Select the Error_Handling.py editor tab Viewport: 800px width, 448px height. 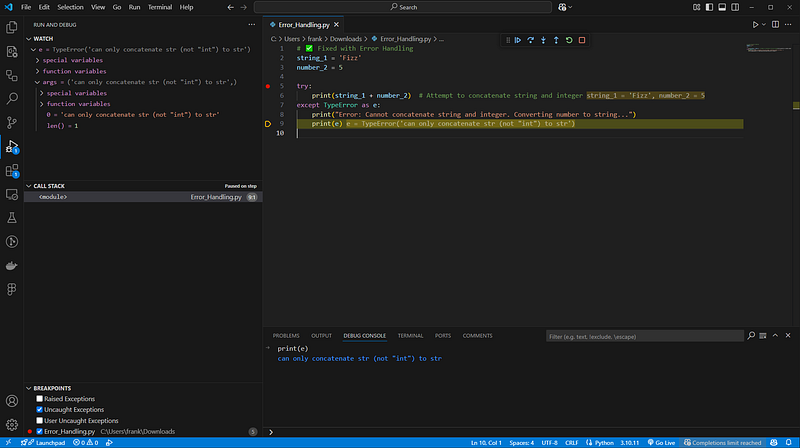304,24
